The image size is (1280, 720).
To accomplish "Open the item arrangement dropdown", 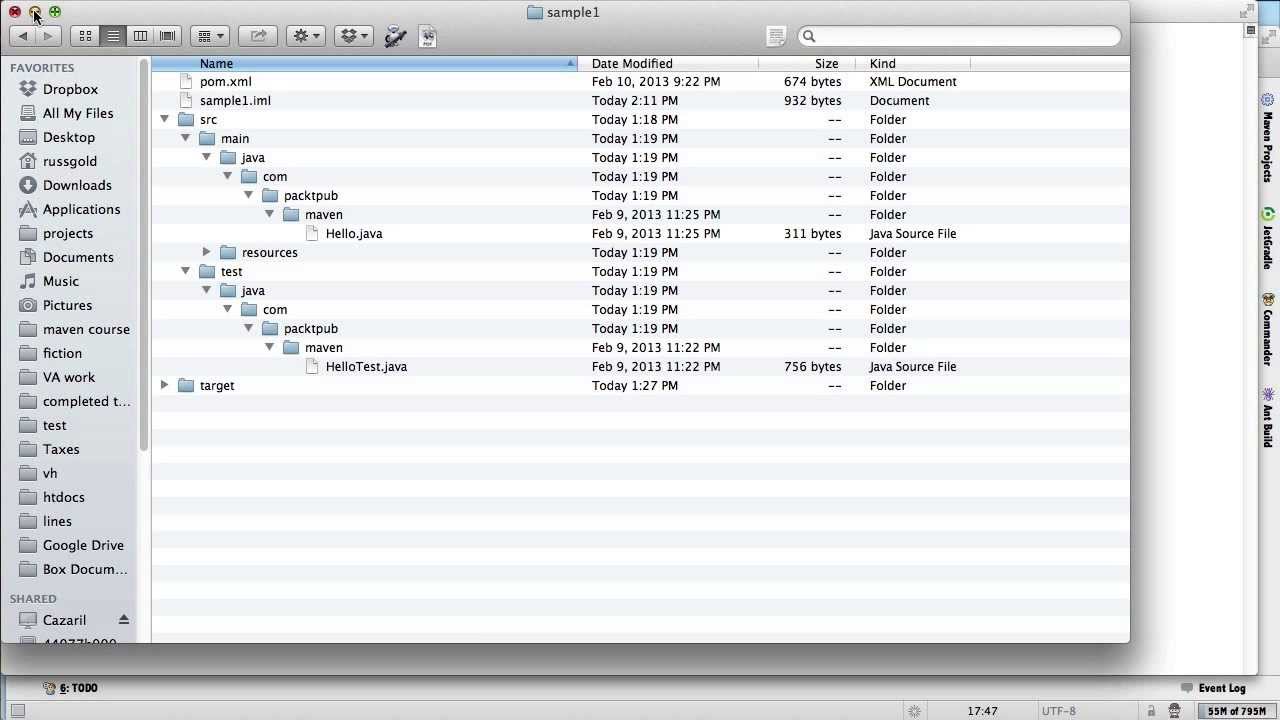I will pyautogui.click(x=210, y=36).
